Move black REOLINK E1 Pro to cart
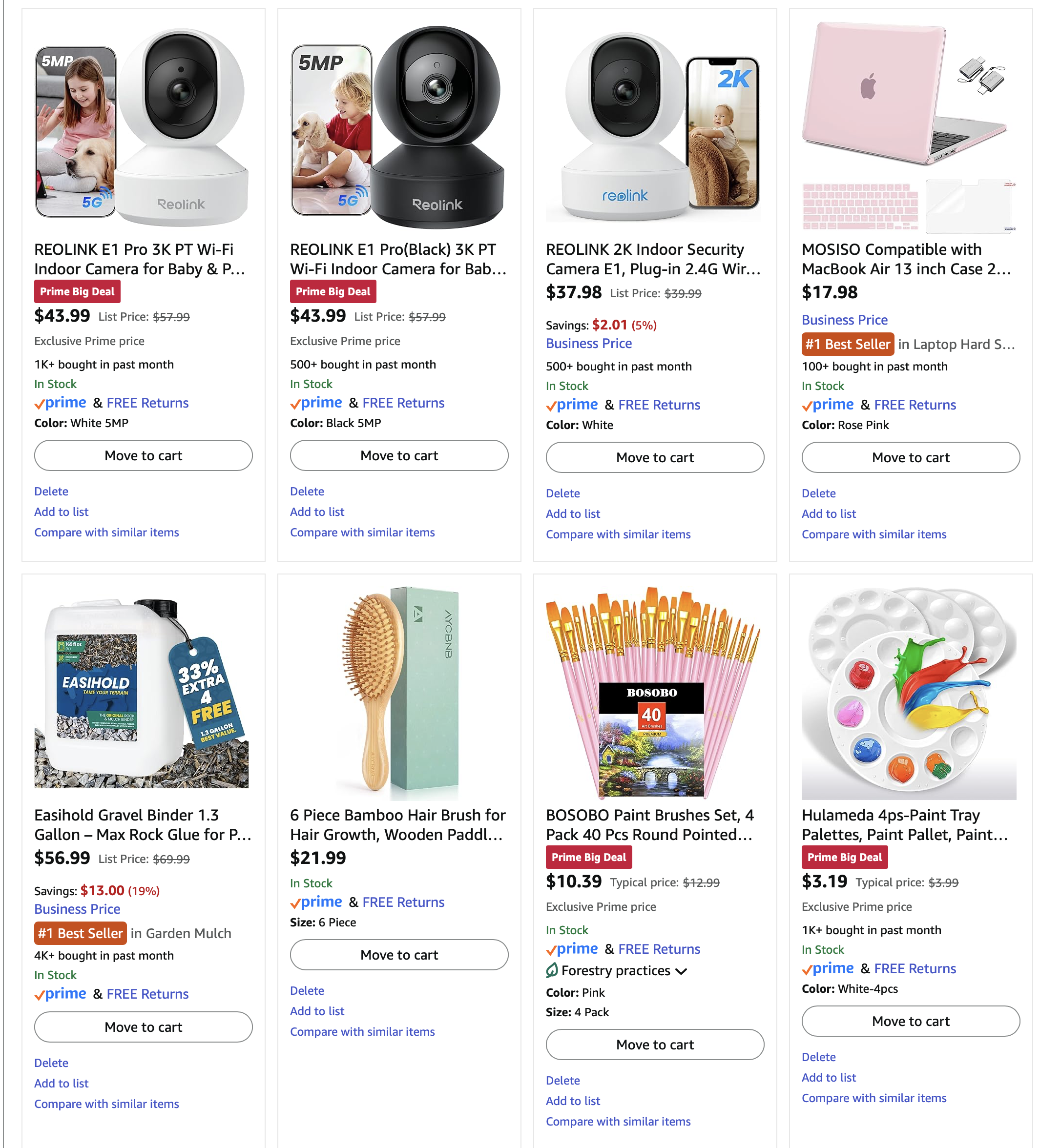Image resolution: width=1040 pixels, height=1148 pixels. pos(399,455)
